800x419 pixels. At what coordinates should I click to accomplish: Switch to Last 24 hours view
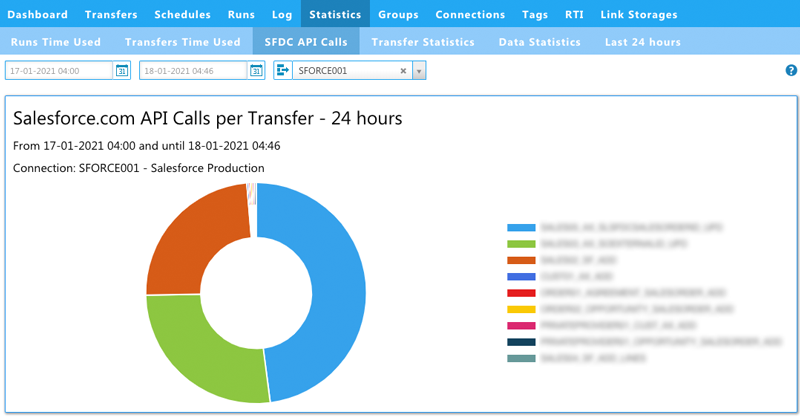pyautogui.click(x=642, y=42)
